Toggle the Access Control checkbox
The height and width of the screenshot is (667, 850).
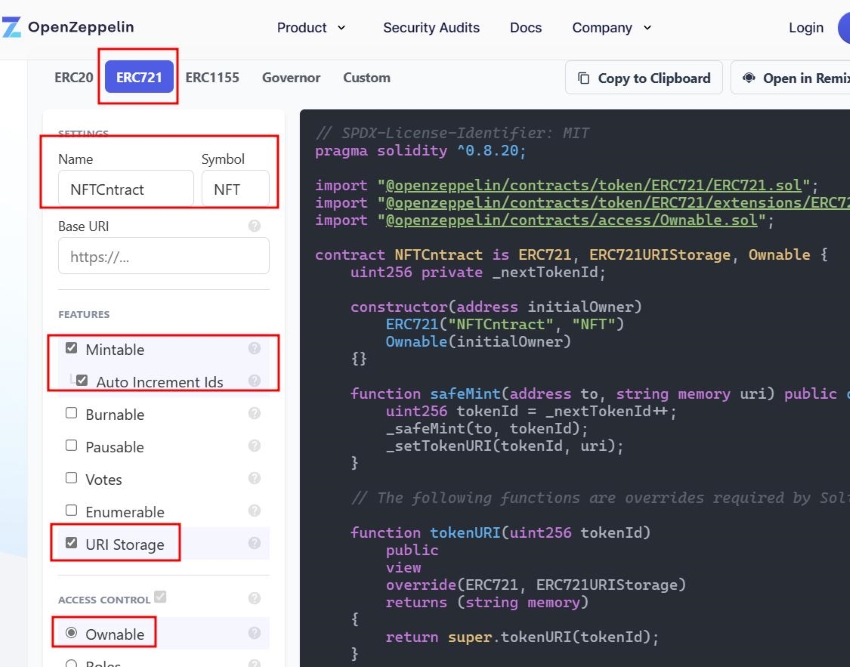click(x=160, y=597)
